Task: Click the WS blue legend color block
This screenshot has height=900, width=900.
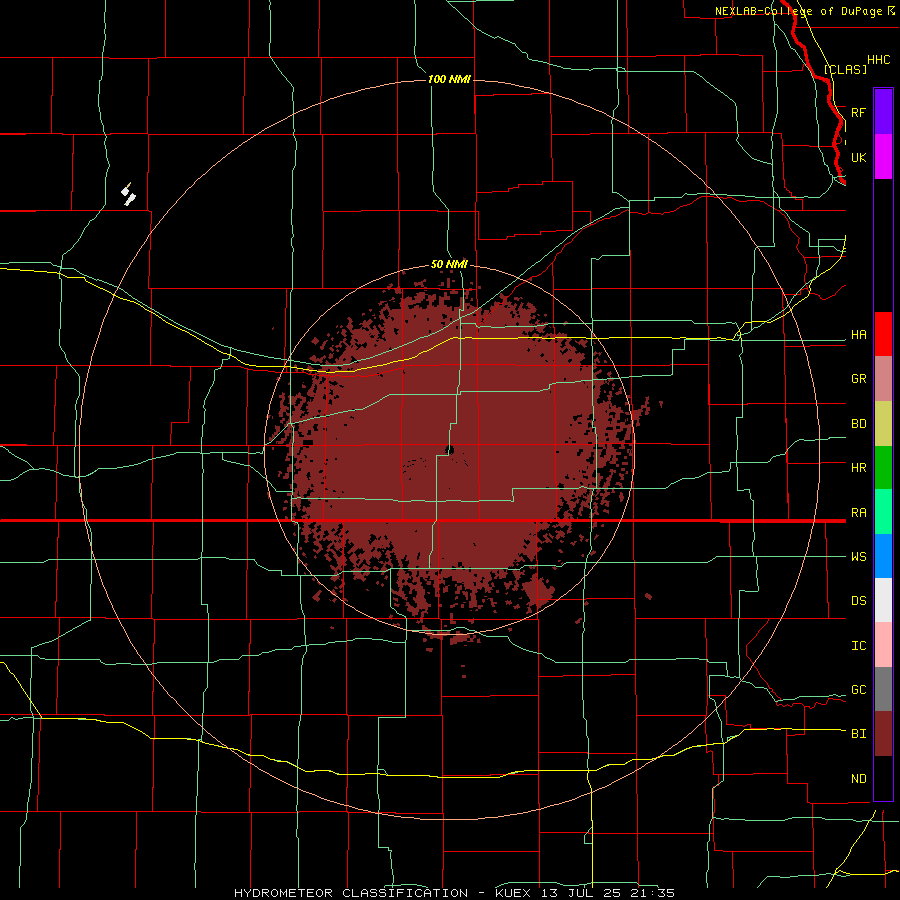Action: (x=883, y=556)
